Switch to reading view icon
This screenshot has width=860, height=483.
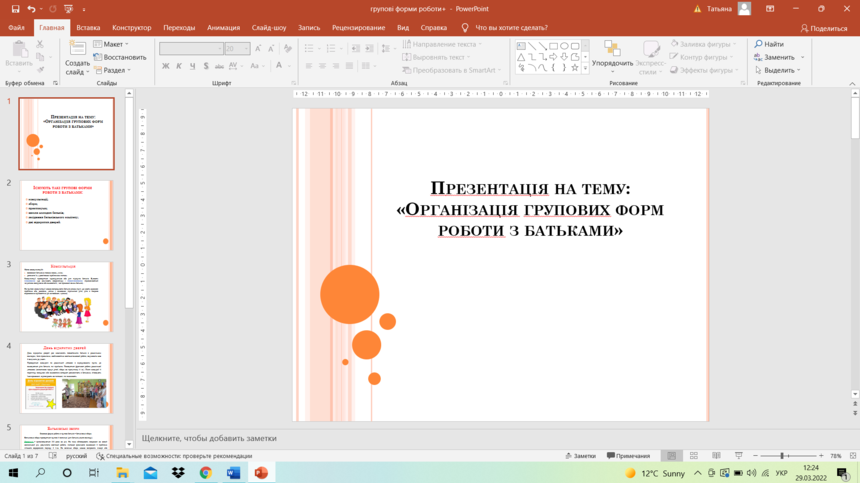(x=716, y=456)
